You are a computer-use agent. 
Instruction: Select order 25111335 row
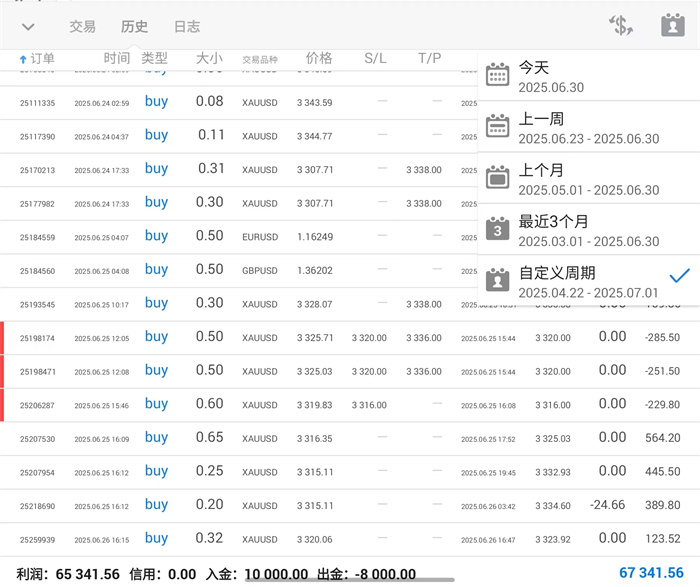[x=239, y=103]
